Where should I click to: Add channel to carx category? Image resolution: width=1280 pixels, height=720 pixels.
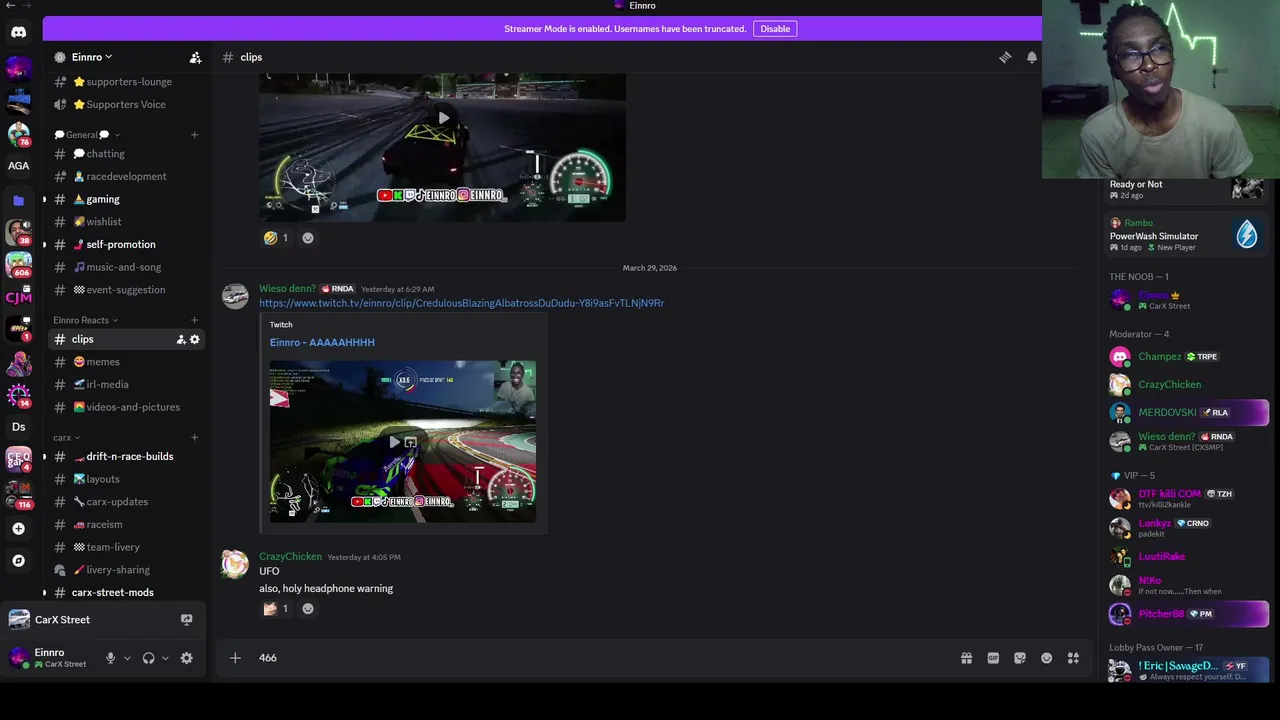pyautogui.click(x=194, y=438)
